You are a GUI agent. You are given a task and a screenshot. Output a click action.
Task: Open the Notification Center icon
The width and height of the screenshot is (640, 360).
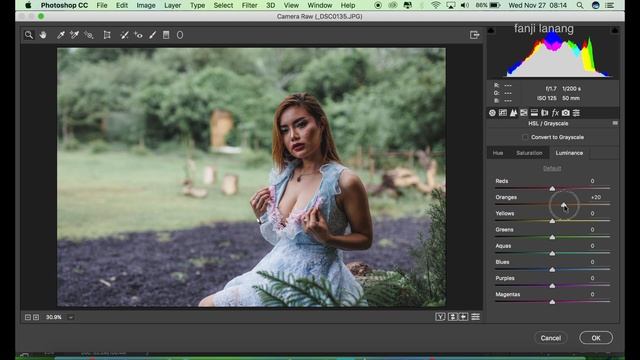[x=610, y=5]
